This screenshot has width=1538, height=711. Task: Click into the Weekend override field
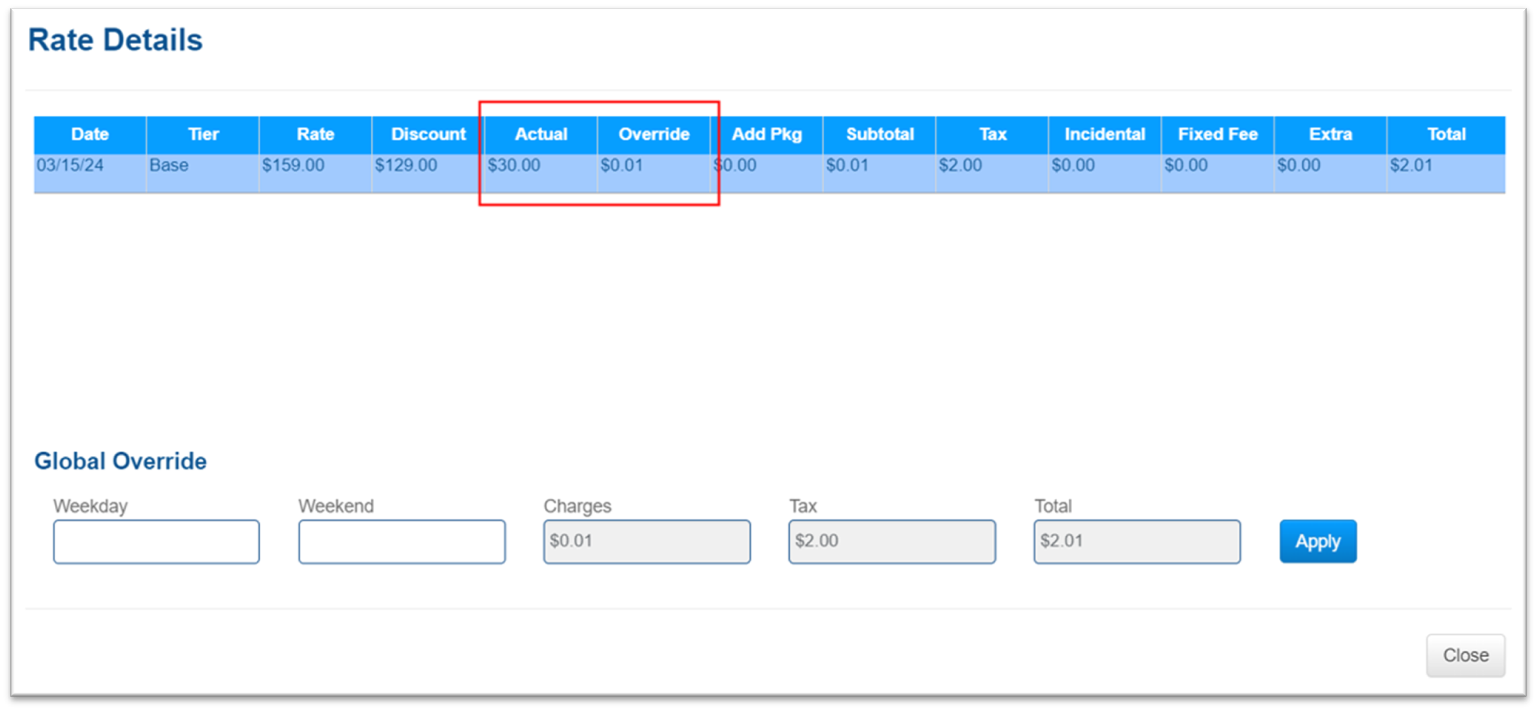point(401,541)
